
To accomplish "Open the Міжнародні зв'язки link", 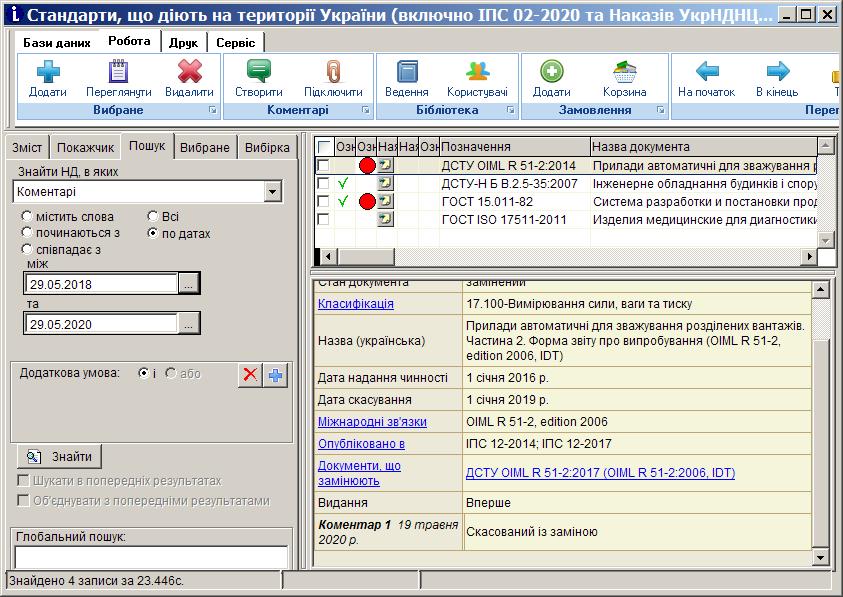I will [x=372, y=422].
